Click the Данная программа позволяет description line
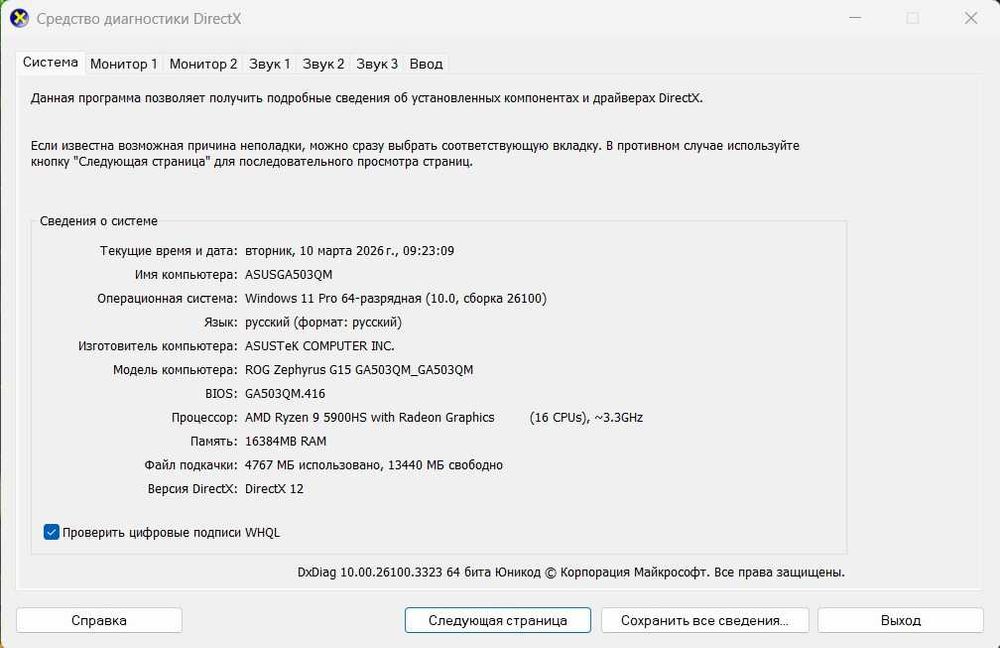The height and width of the screenshot is (648, 1000). [x=367, y=98]
